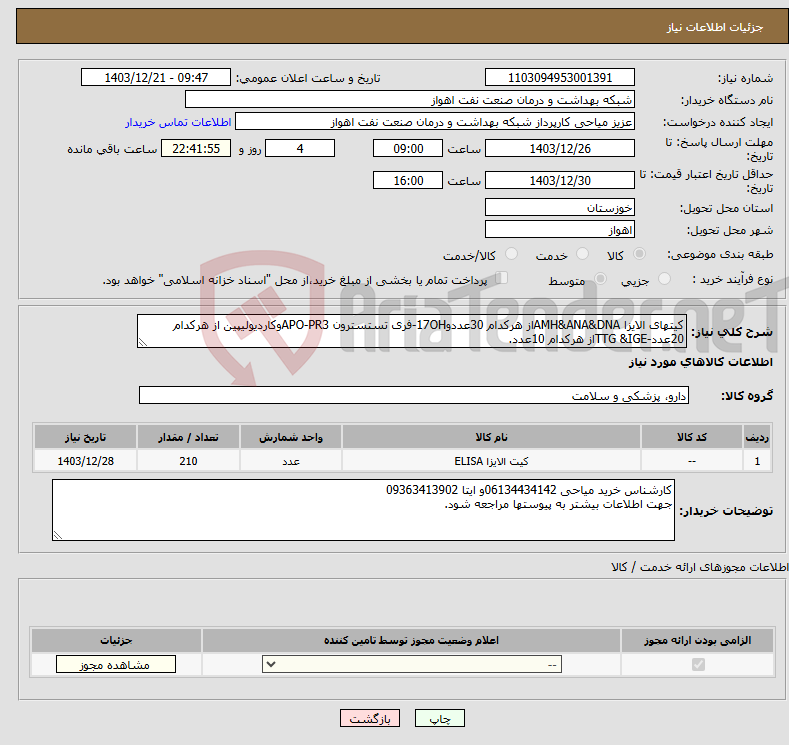
Task: Click the remaining time field 22:41:55
Action: click(x=196, y=148)
